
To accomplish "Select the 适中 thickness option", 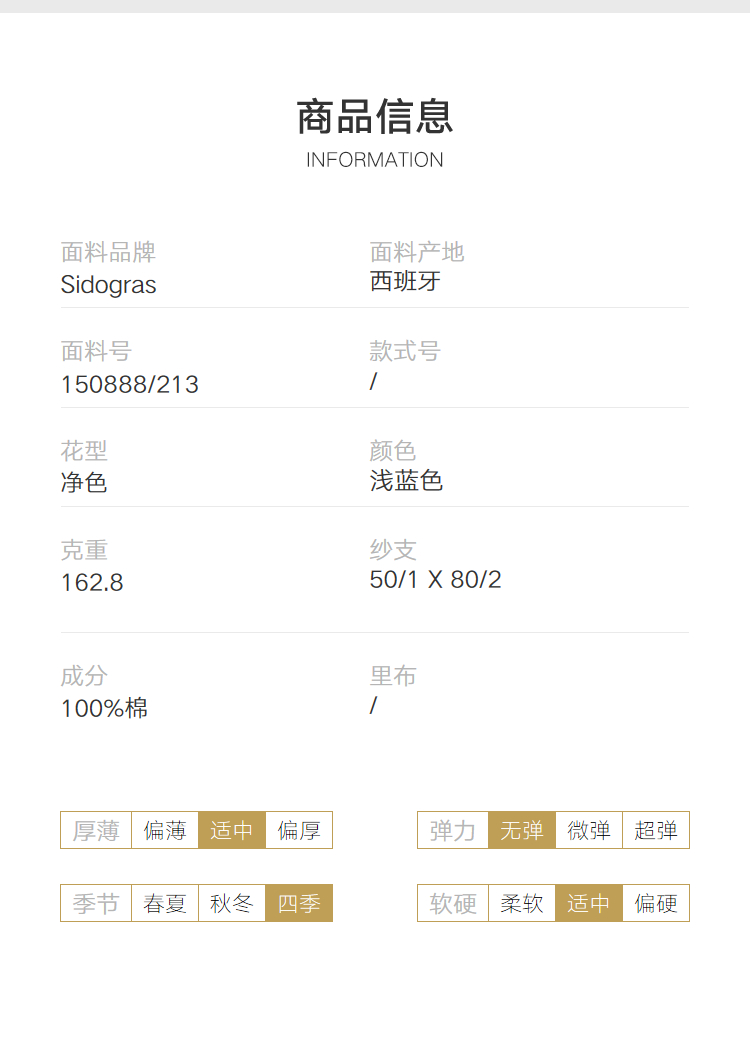I will pyautogui.click(x=232, y=830).
